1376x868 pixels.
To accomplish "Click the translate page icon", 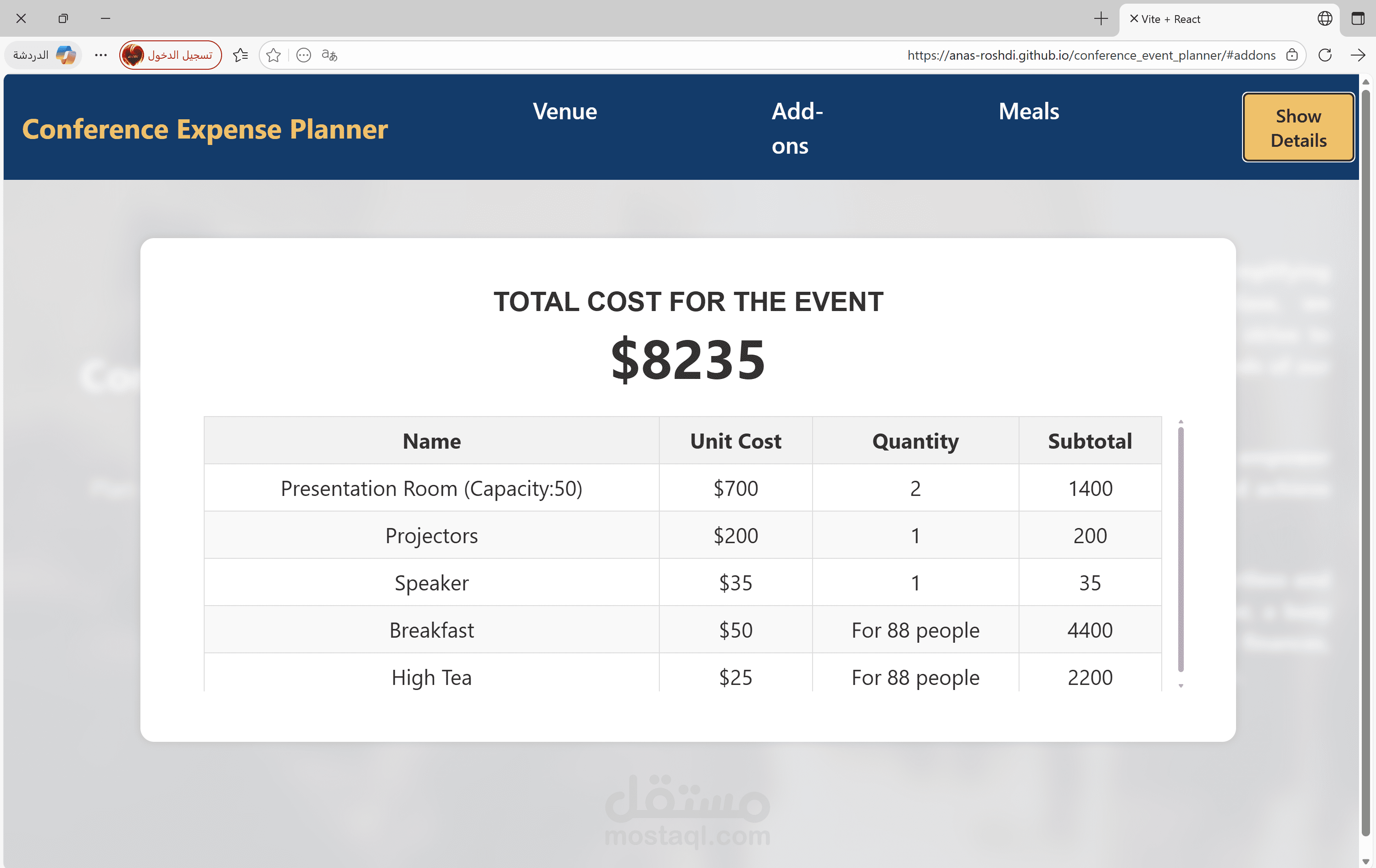I will pos(330,55).
